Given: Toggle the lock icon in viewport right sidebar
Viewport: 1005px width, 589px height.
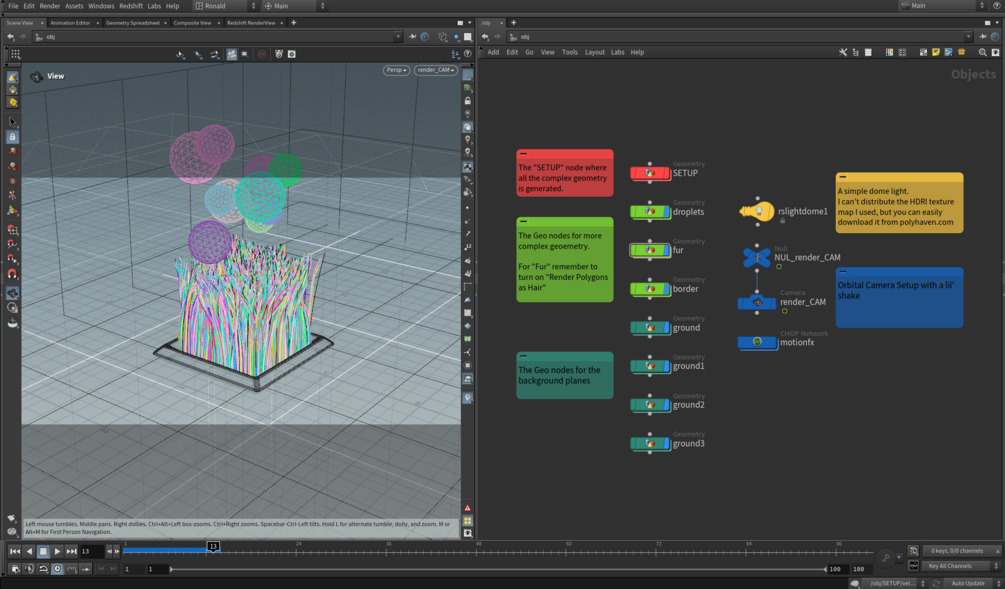Looking at the screenshot, I should (x=468, y=101).
